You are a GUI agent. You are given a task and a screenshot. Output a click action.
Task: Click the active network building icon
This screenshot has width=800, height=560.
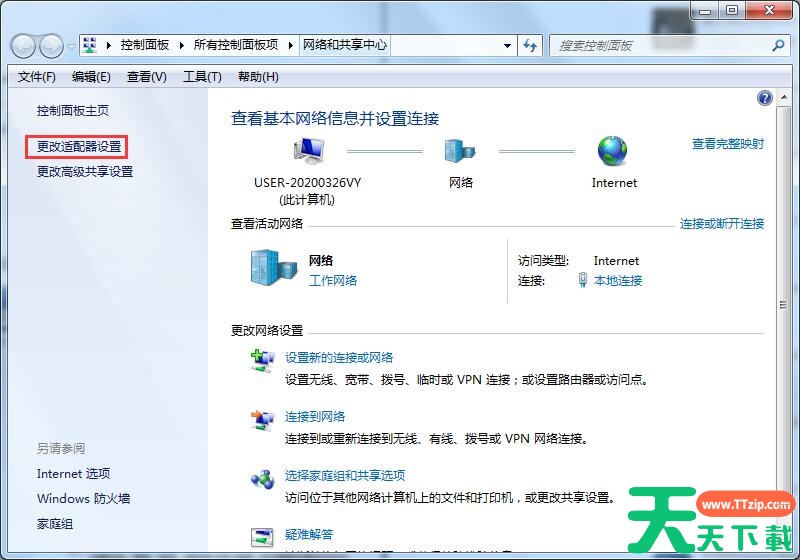point(273,267)
